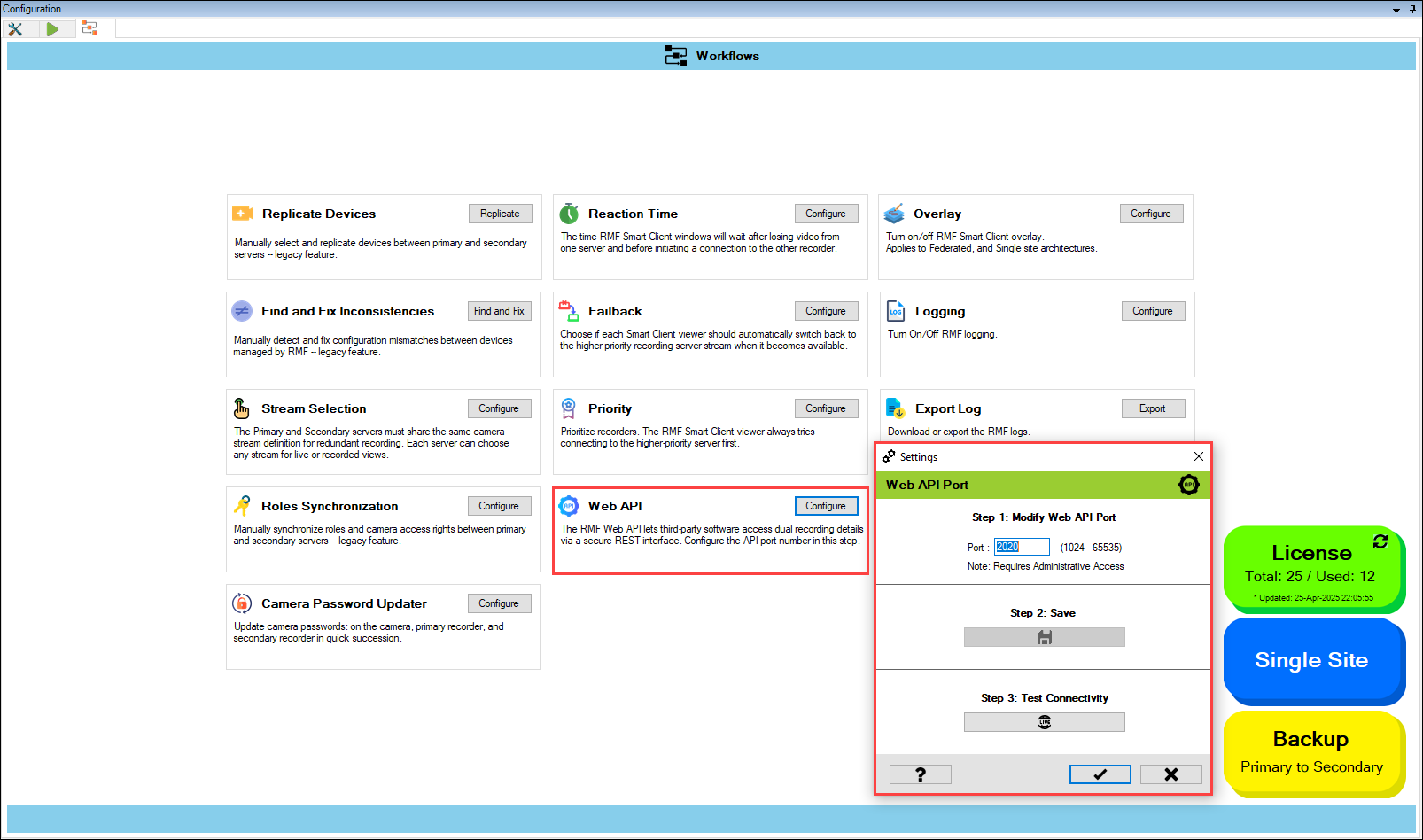Image resolution: width=1423 pixels, height=840 pixels.
Task: Confirm settings with the checkmark button
Action: 1100,774
